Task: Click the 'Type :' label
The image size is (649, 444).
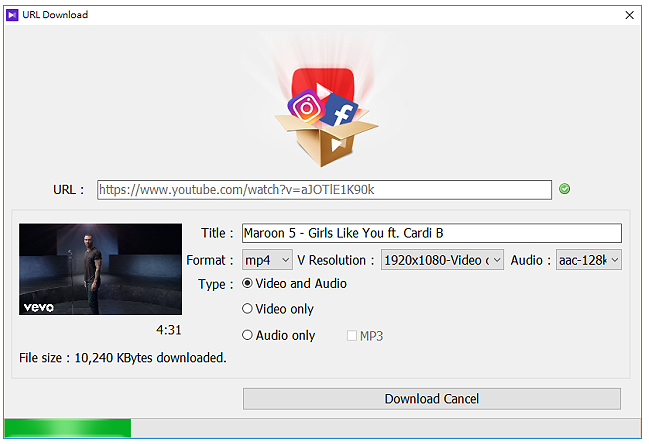Action: (217, 286)
